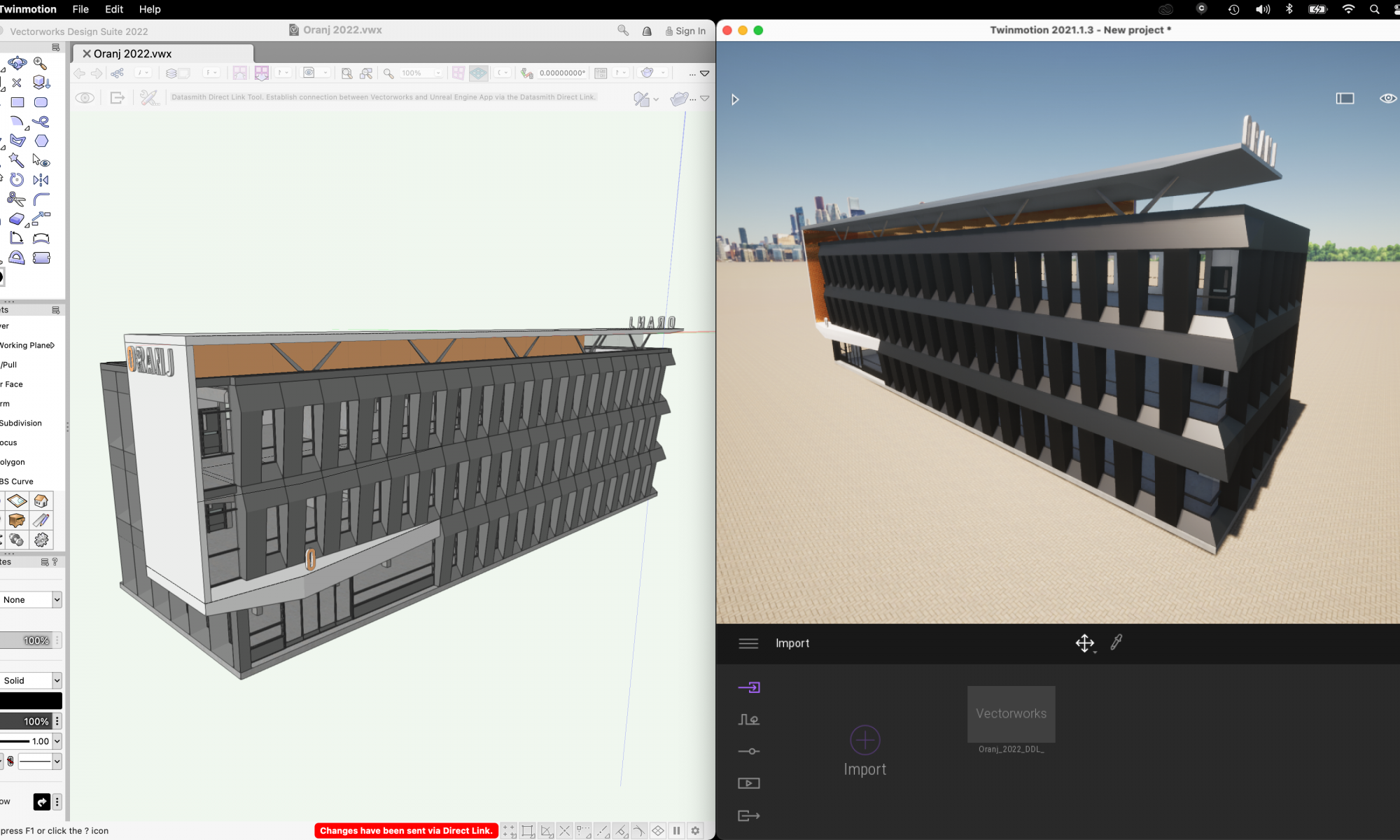Click Sign In in Vectorworks title bar
This screenshot has height=840, width=1400.
coord(685,31)
